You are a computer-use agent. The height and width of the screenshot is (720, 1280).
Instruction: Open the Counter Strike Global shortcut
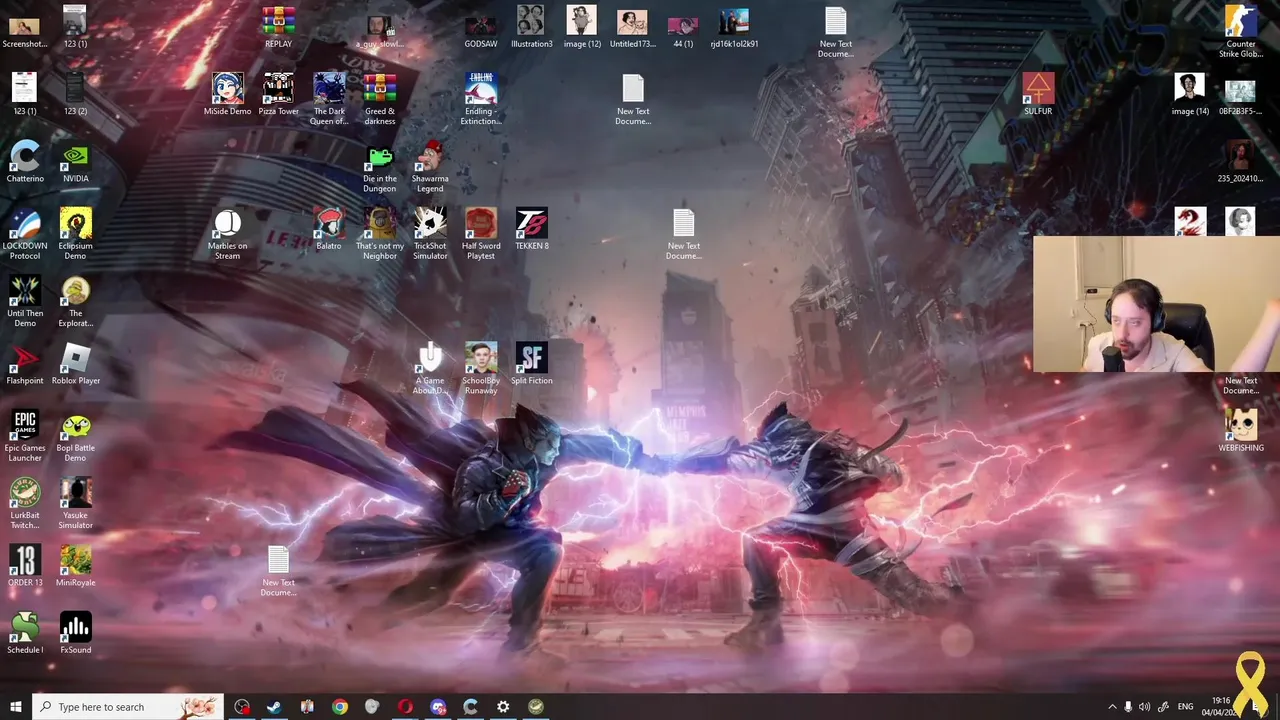pos(1241,32)
